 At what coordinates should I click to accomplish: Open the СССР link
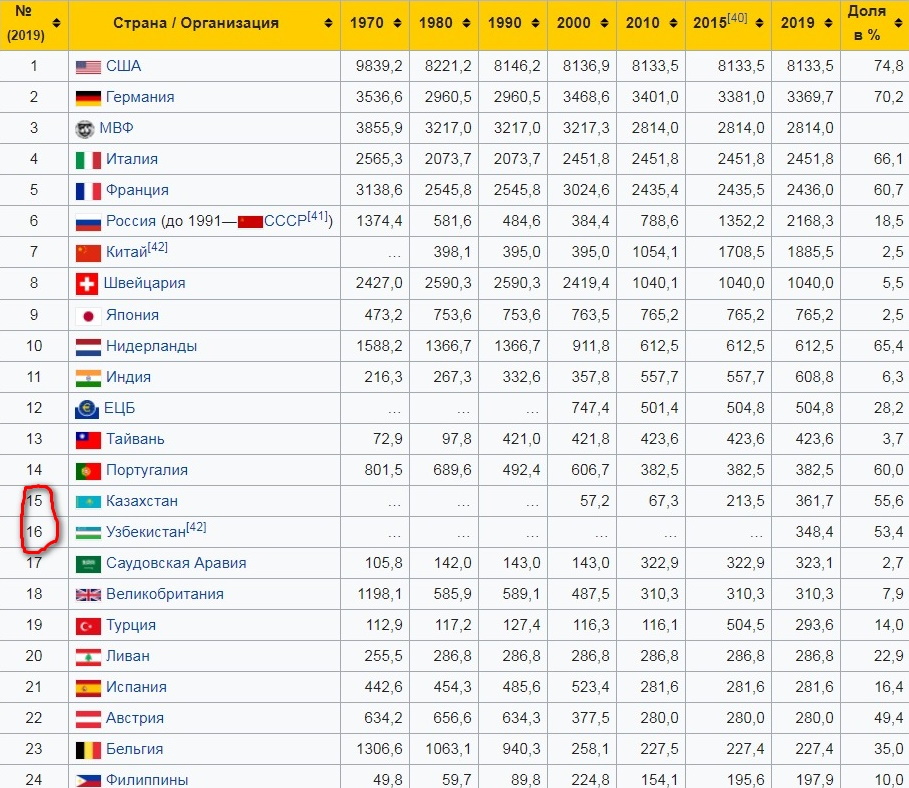[x=284, y=221]
